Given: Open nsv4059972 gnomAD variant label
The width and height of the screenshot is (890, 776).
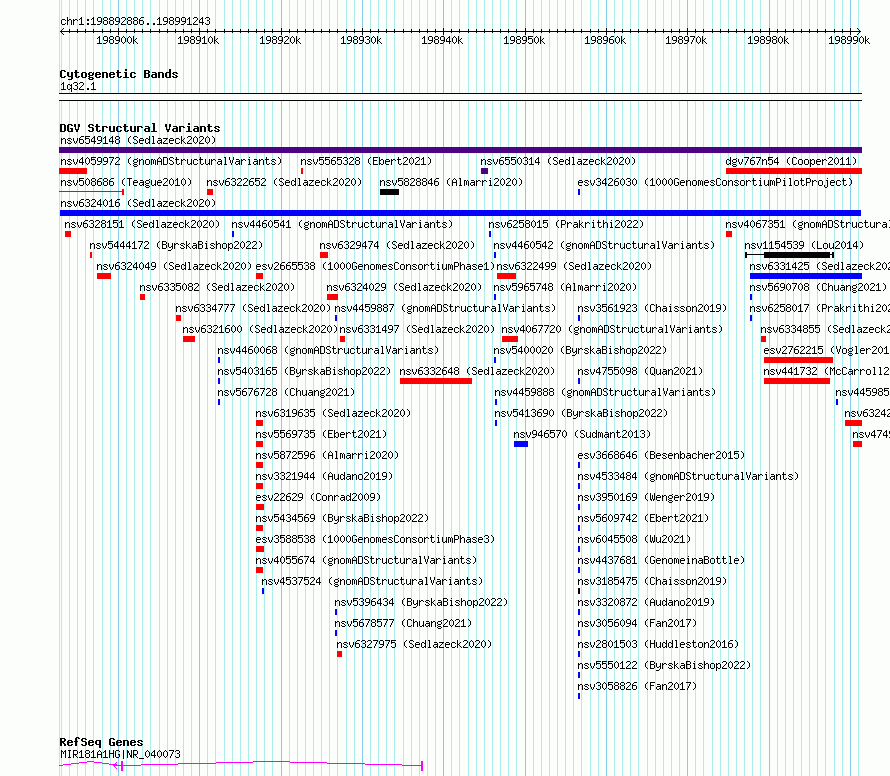Looking at the screenshot, I should [x=171, y=161].
